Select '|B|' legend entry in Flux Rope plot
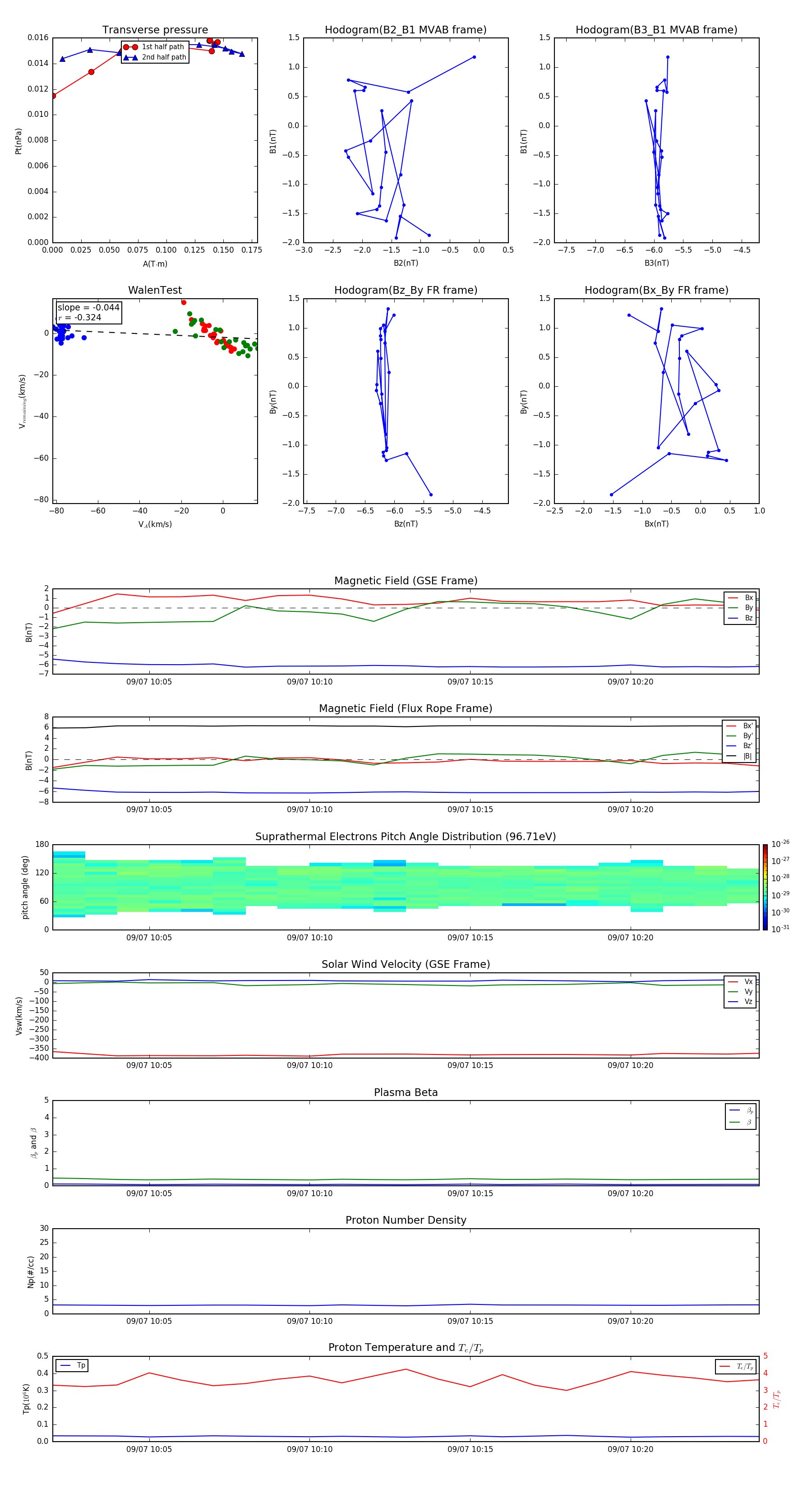812x1489 pixels. pos(739,756)
